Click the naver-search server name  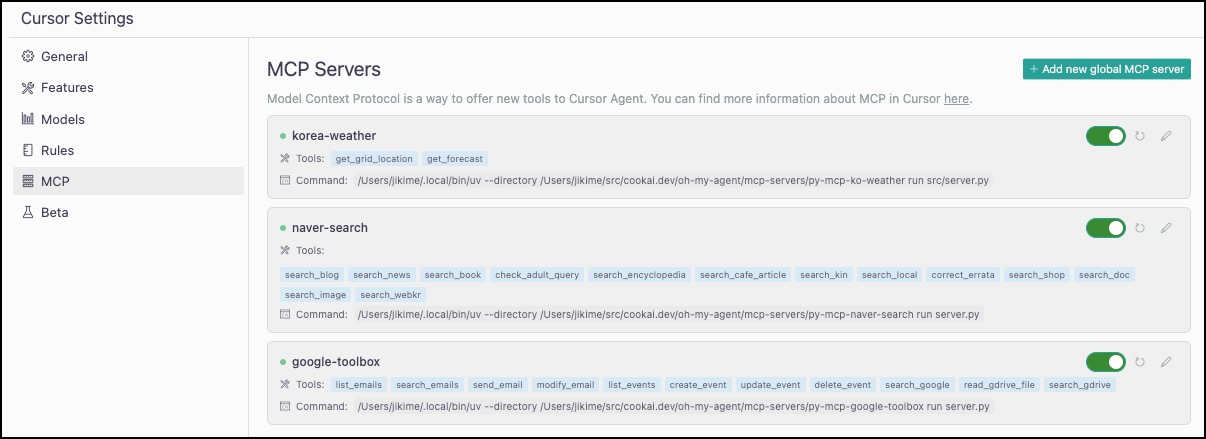pos(330,228)
